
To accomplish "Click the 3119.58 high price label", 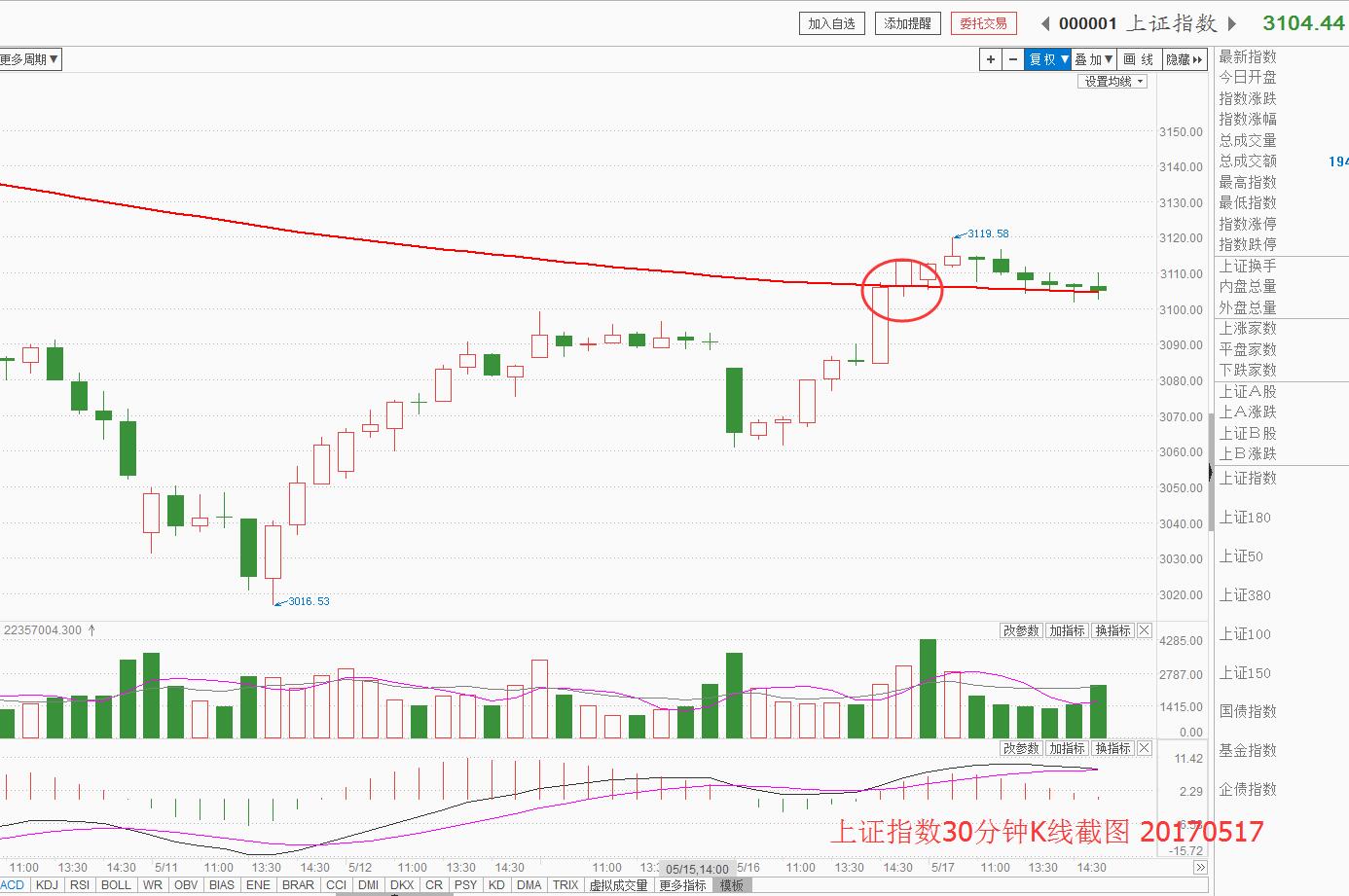I will coord(988,233).
